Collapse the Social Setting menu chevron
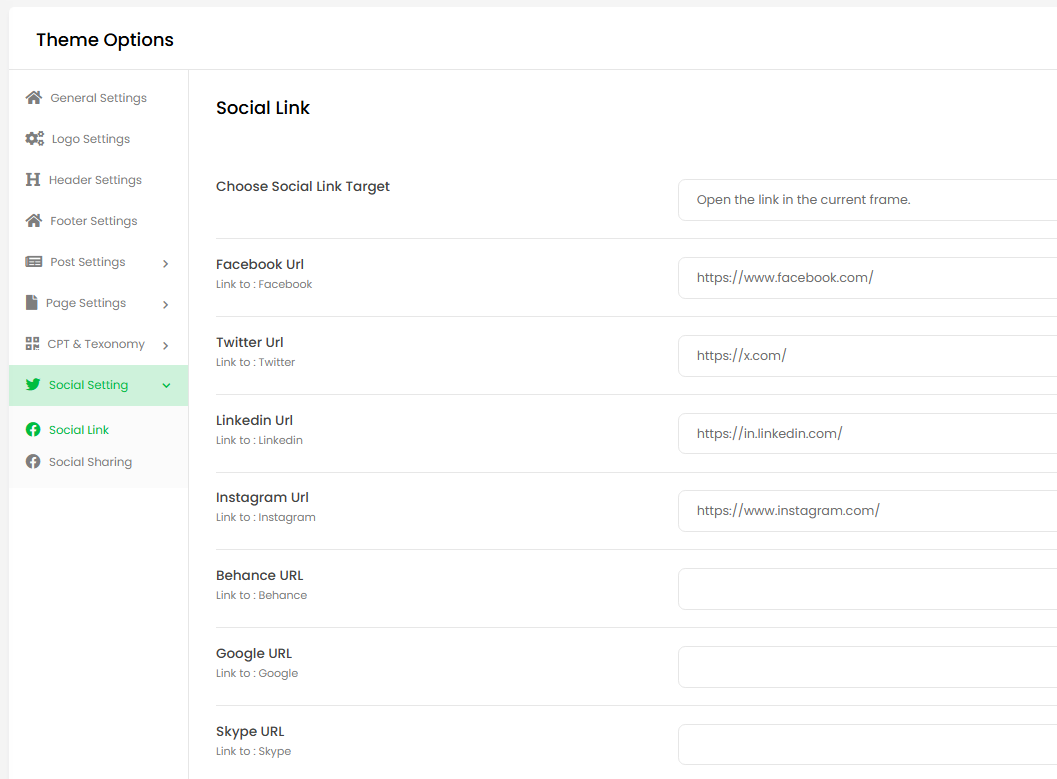 (166, 386)
